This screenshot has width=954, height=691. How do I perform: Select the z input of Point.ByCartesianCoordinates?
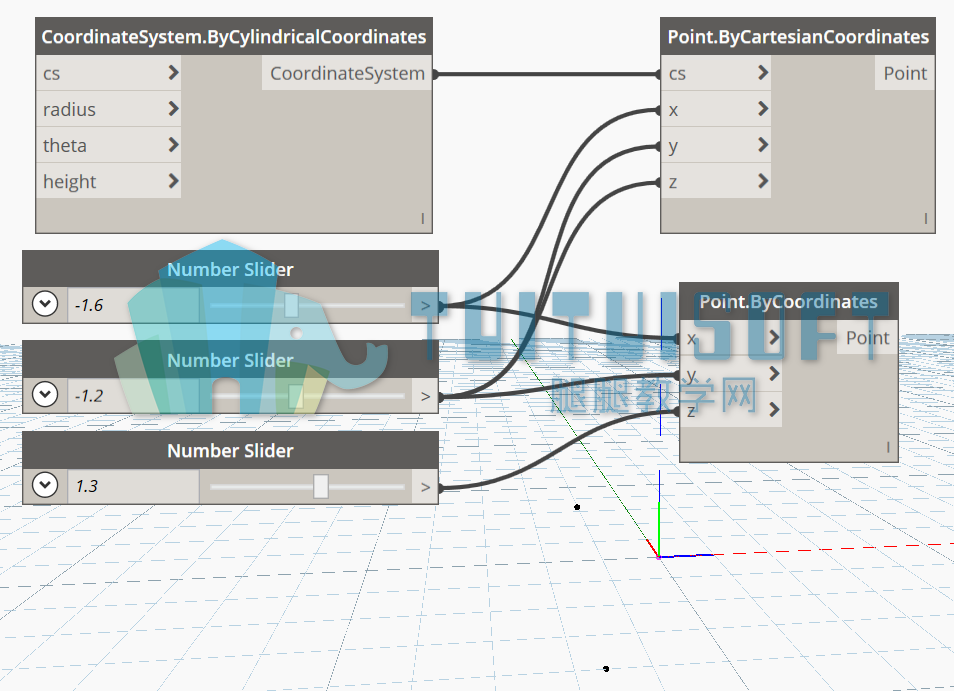tap(716, 181)
